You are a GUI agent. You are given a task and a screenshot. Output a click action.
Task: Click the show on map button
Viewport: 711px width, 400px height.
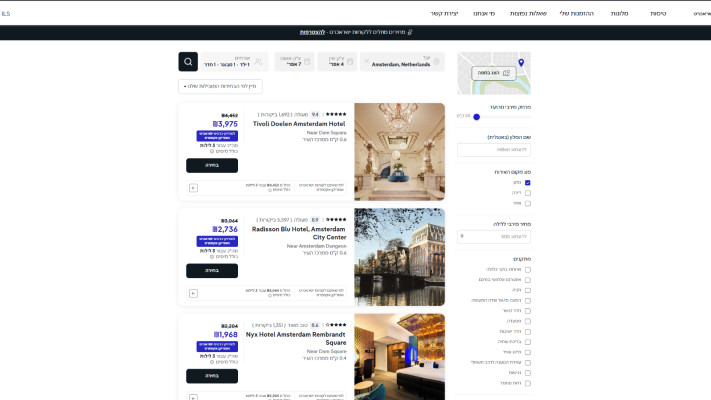pyautogui.click(x=494, y=73)
